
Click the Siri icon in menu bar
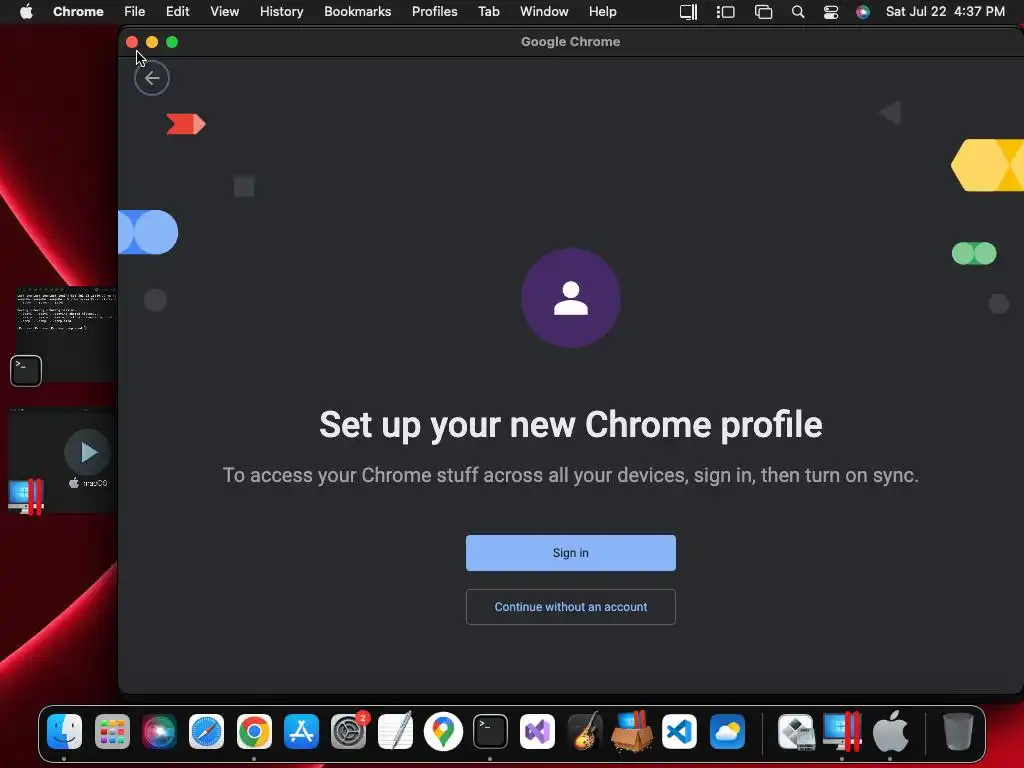click(863, 12)
